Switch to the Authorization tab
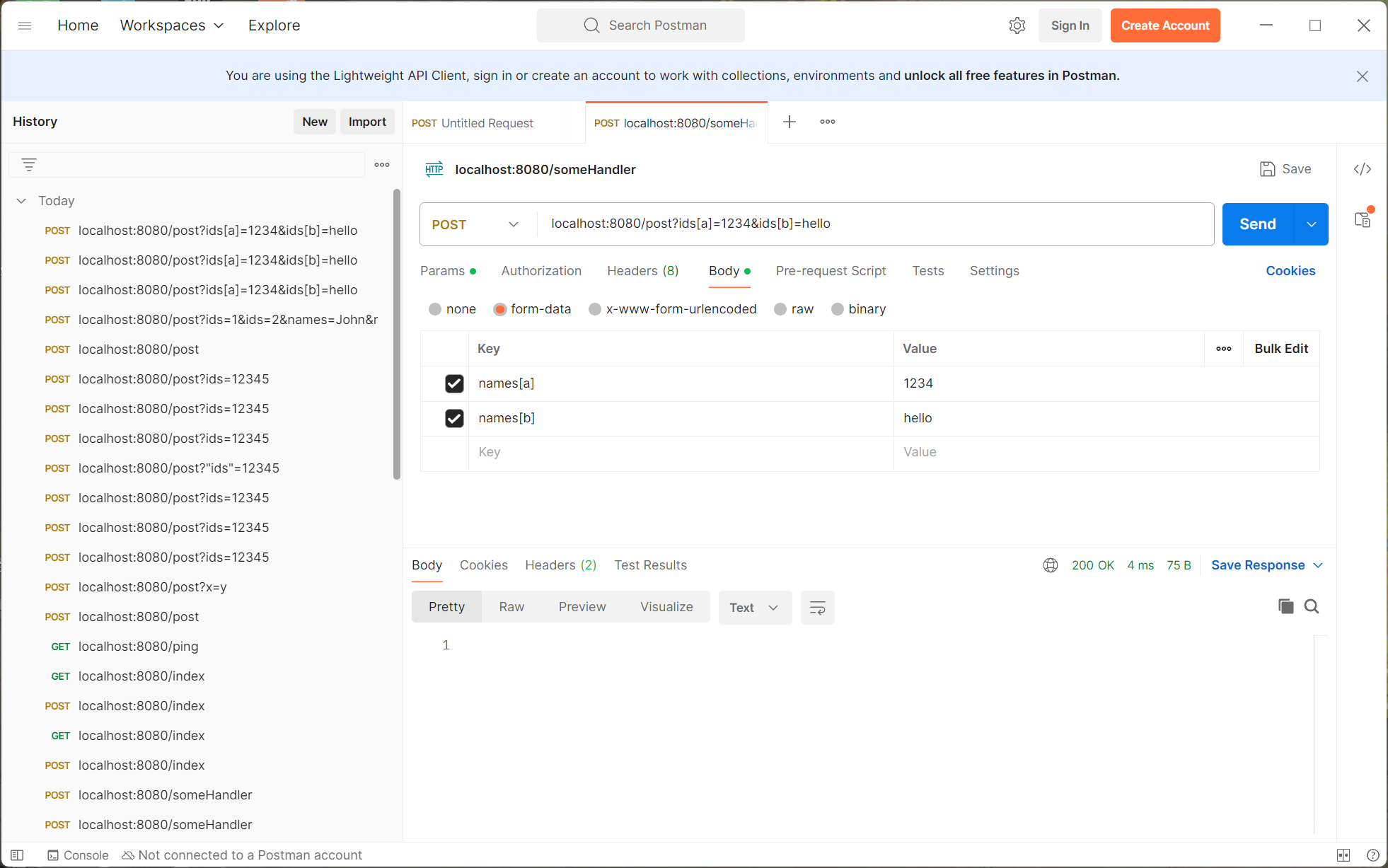1388x868 pixels. 541,271
